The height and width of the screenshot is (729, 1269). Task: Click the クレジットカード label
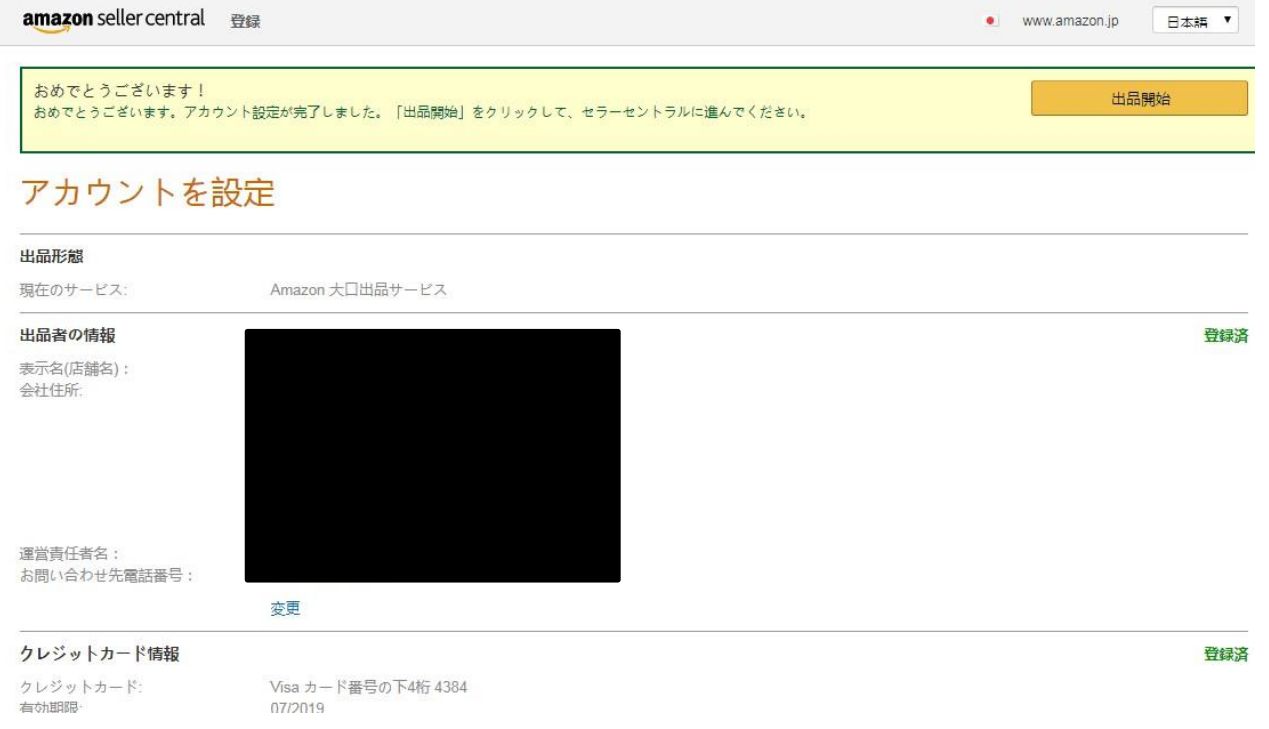pos(82,687)
